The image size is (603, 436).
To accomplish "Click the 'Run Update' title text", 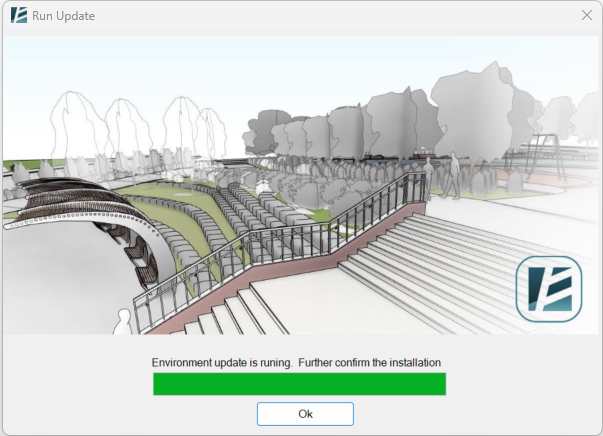I will [x=63, y=16].
